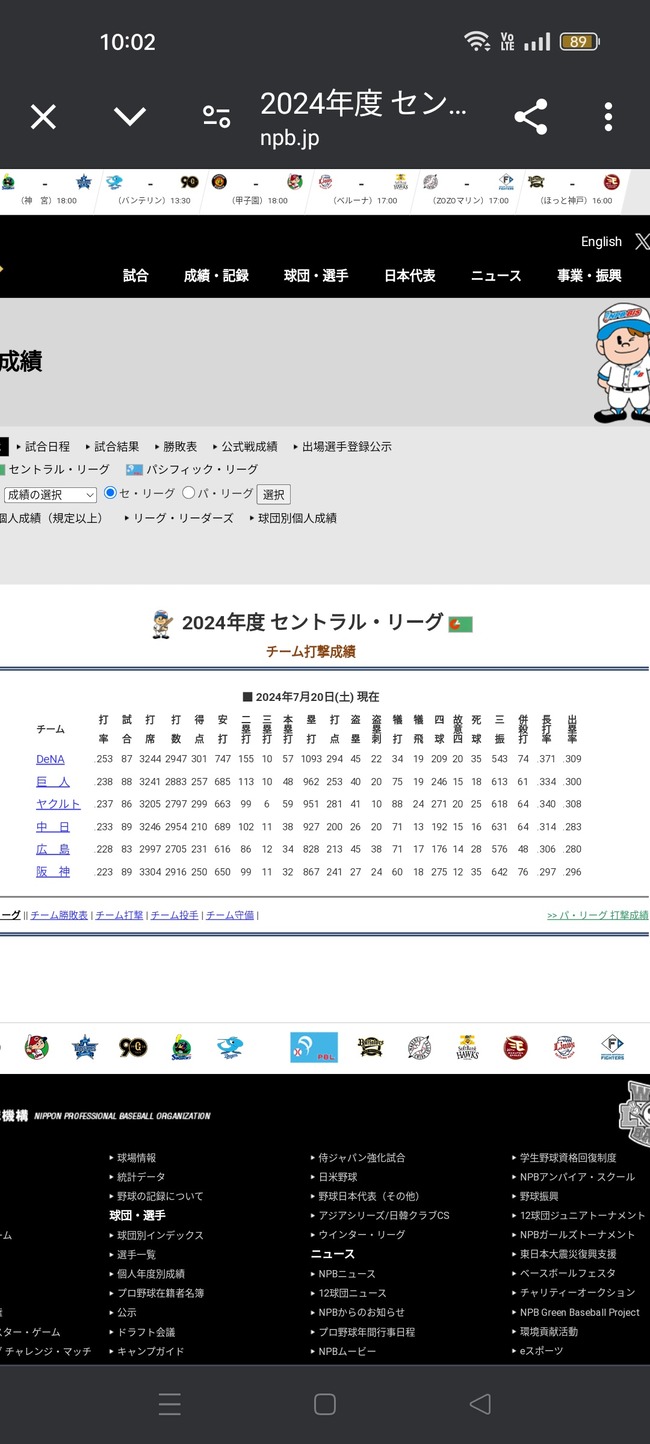Screen dimensions: 650x1444
Task: Select the セ・リーグ radio button
Action: pos(111,493)
